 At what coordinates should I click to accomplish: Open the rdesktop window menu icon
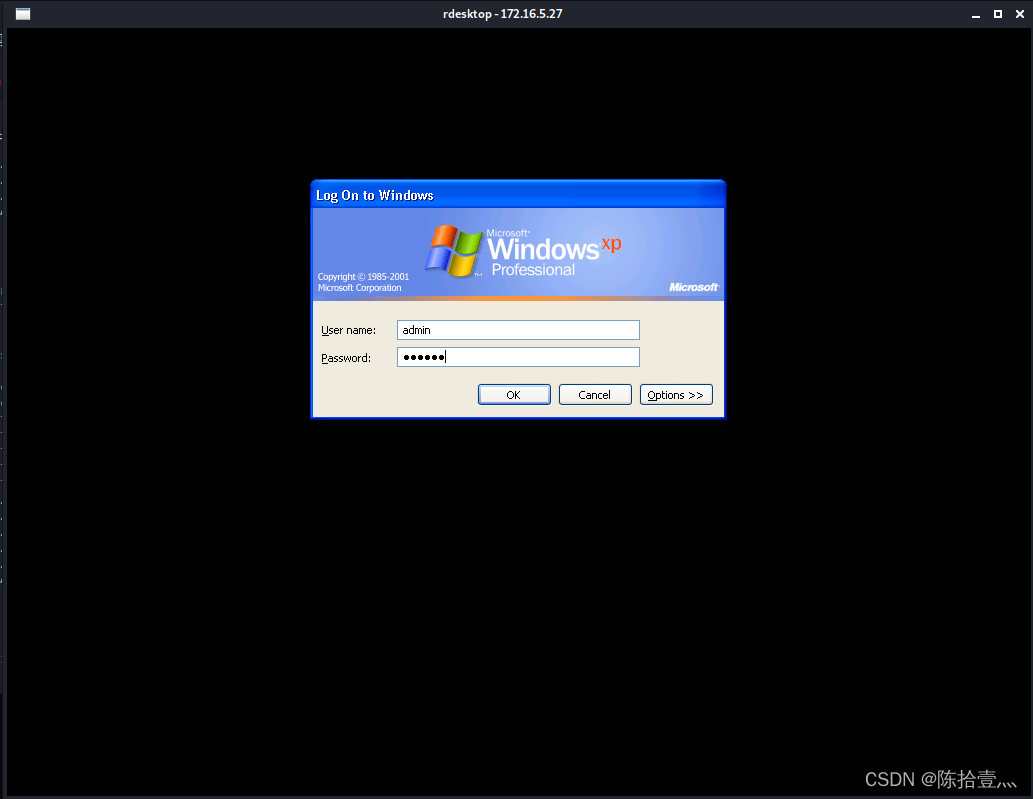pyautogui.click(x=23, y=14)
